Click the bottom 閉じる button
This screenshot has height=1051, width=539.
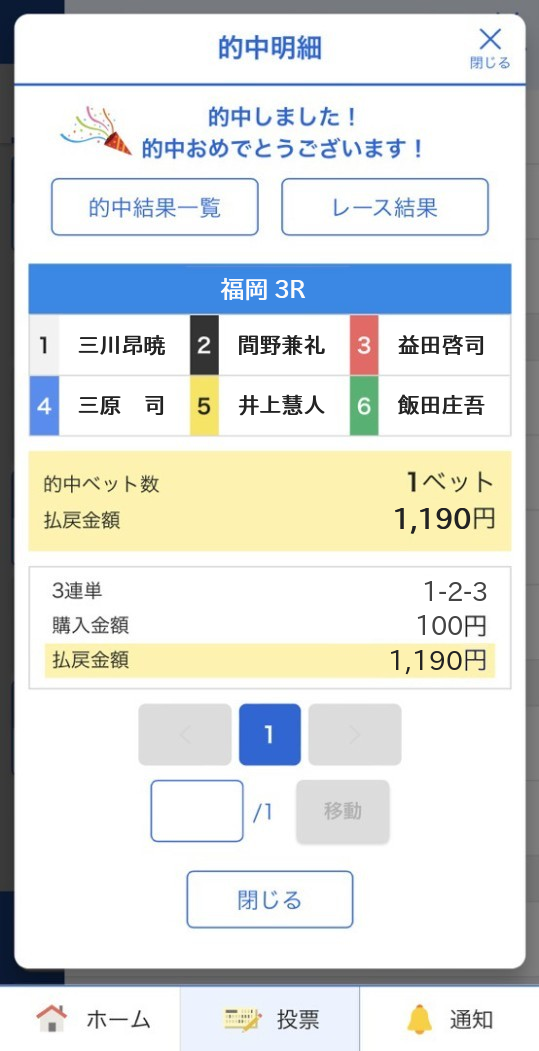coord(270,900)
